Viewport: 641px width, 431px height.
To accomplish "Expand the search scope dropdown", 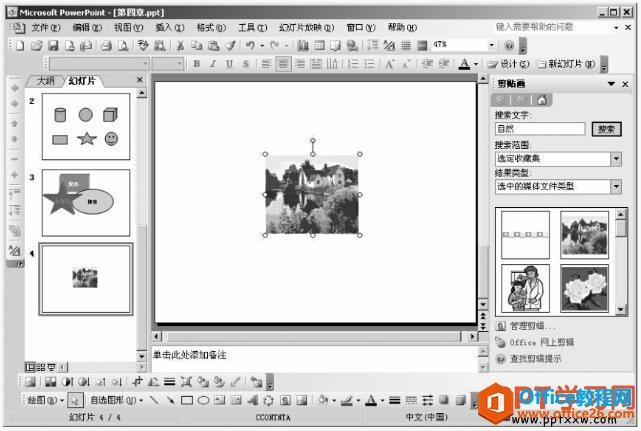I will point(616,159).
